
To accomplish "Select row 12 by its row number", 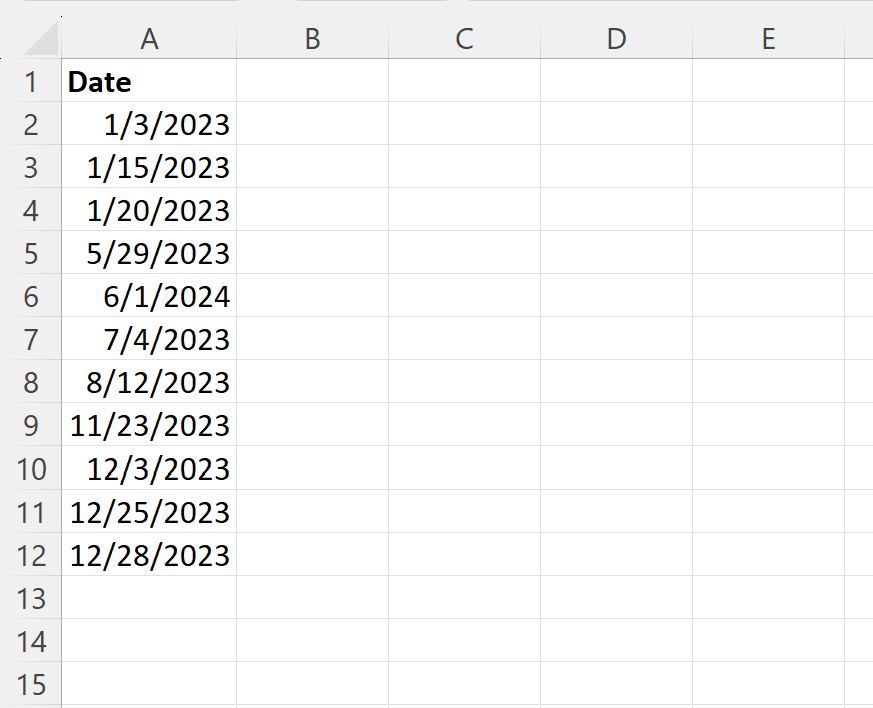I will coord(32,555).
